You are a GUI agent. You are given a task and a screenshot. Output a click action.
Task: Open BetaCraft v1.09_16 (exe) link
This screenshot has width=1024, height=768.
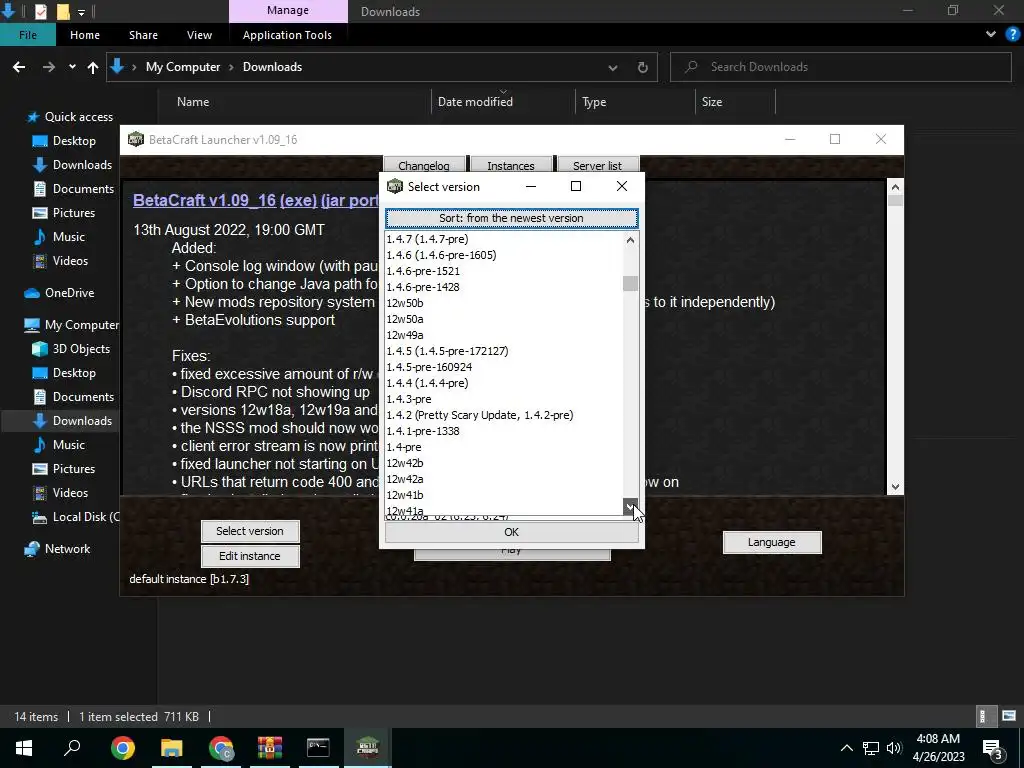225,200
